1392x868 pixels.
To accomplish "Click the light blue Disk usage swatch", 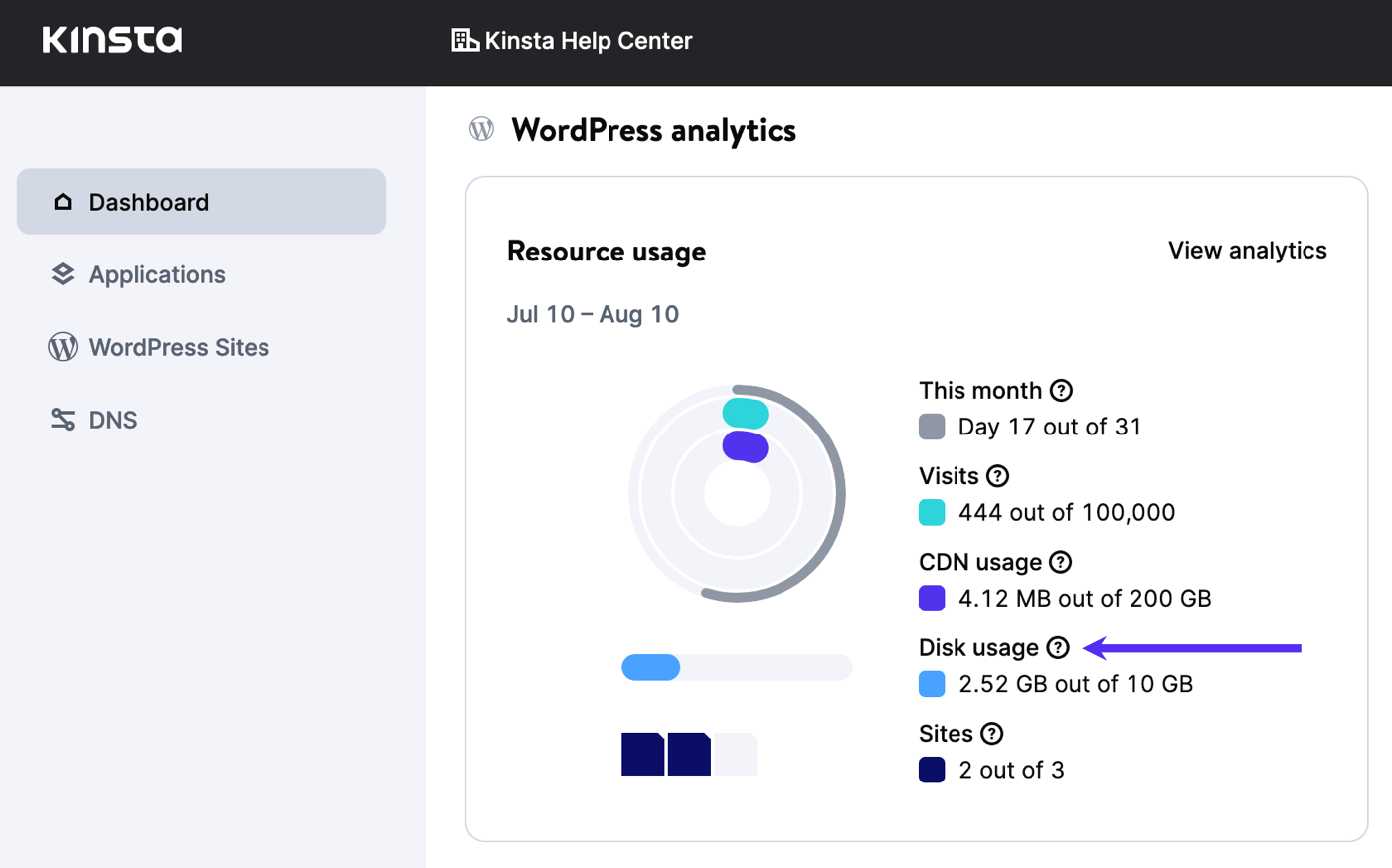I will (x=932, y=684).
